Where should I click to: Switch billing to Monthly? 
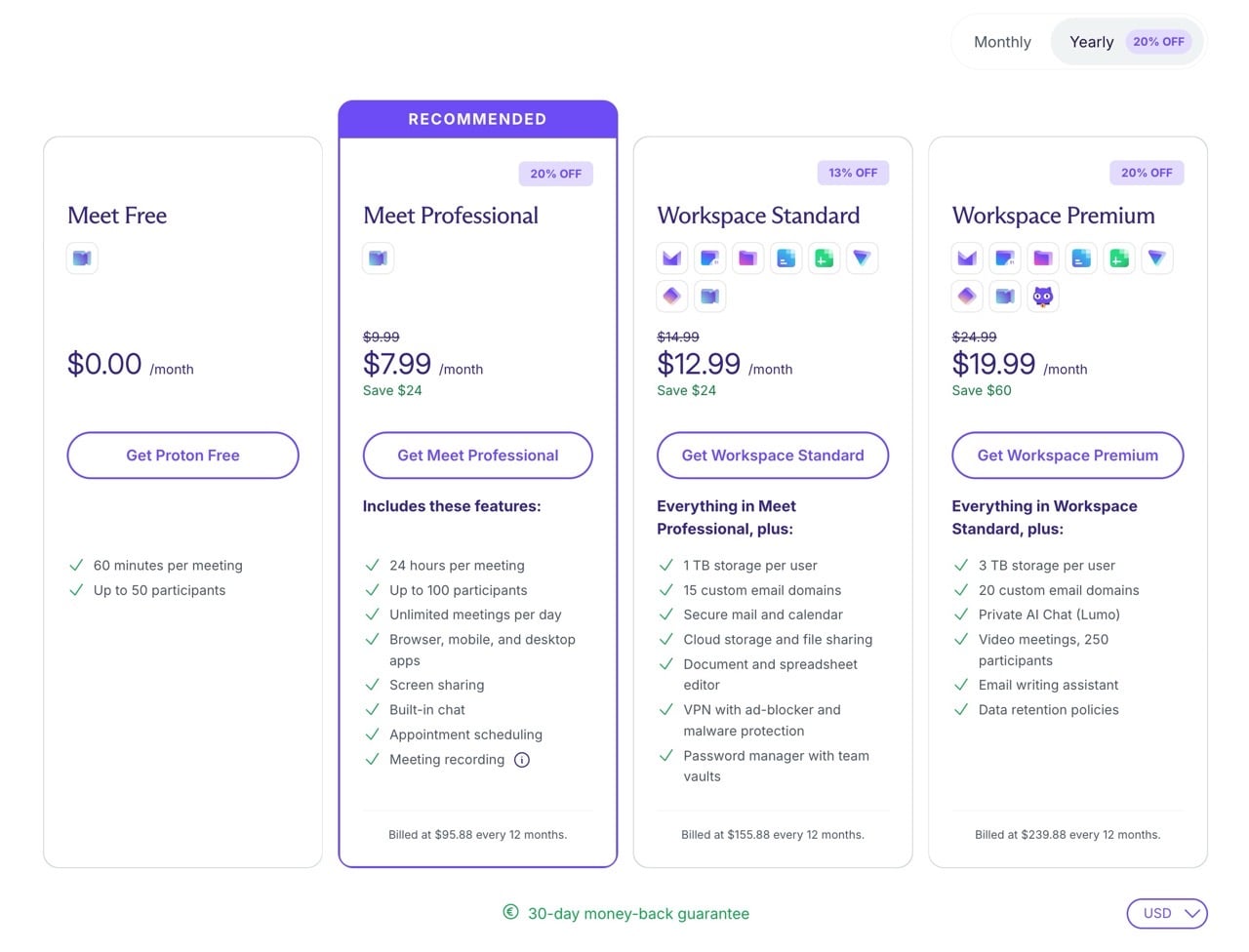pyautogui.click(x=1002, y=42)
